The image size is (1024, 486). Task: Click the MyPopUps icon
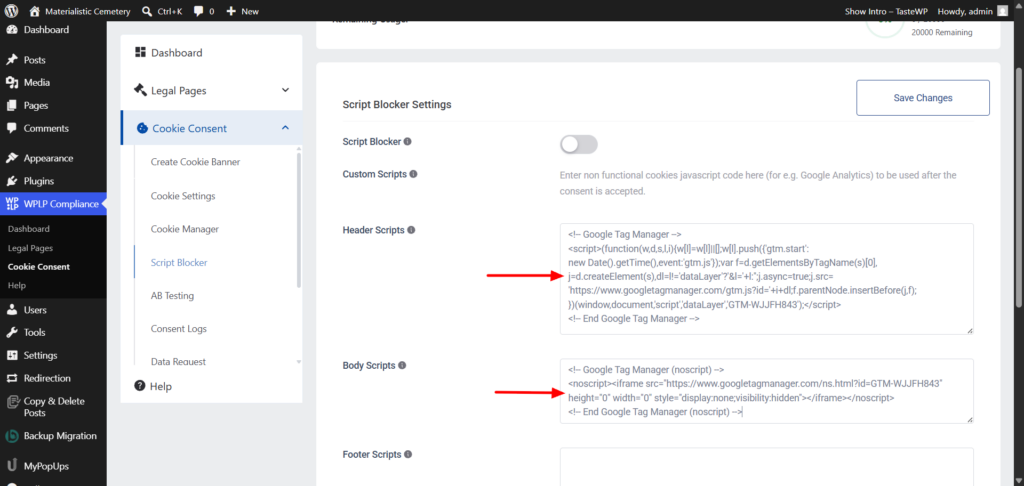pos(11,466)
